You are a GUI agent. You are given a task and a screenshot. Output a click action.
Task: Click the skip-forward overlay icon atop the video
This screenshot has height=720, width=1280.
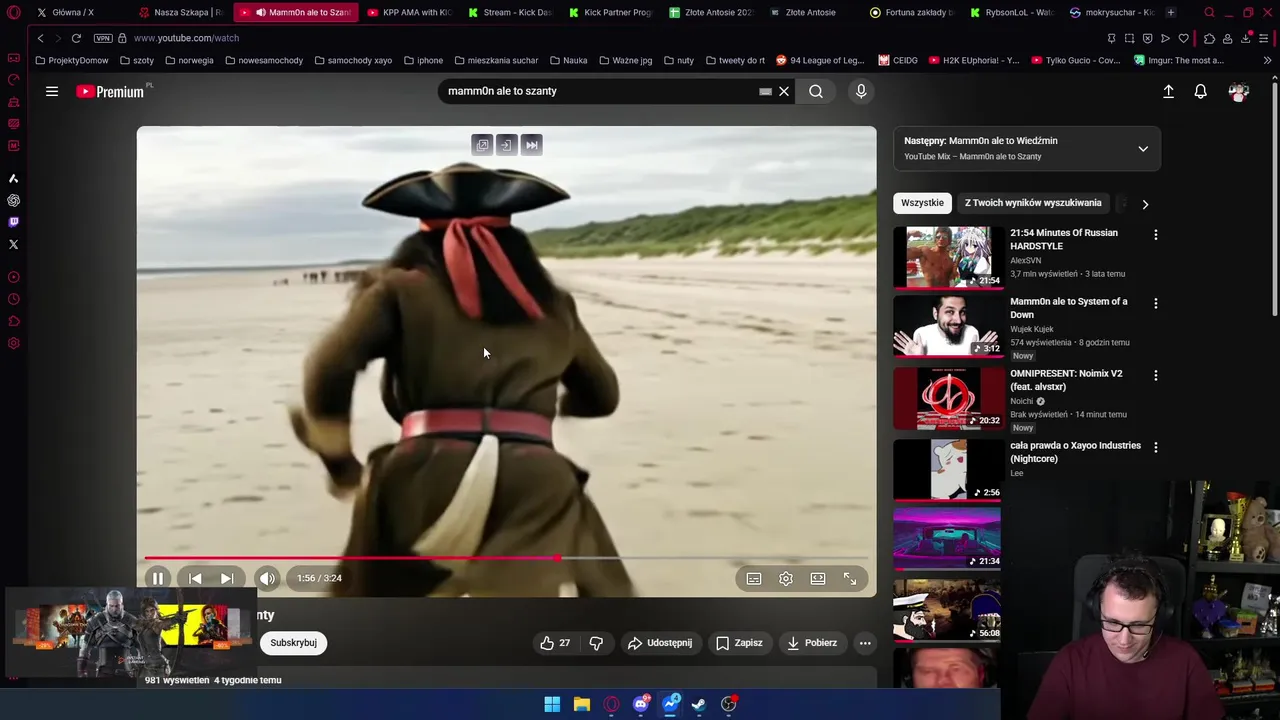532,145
